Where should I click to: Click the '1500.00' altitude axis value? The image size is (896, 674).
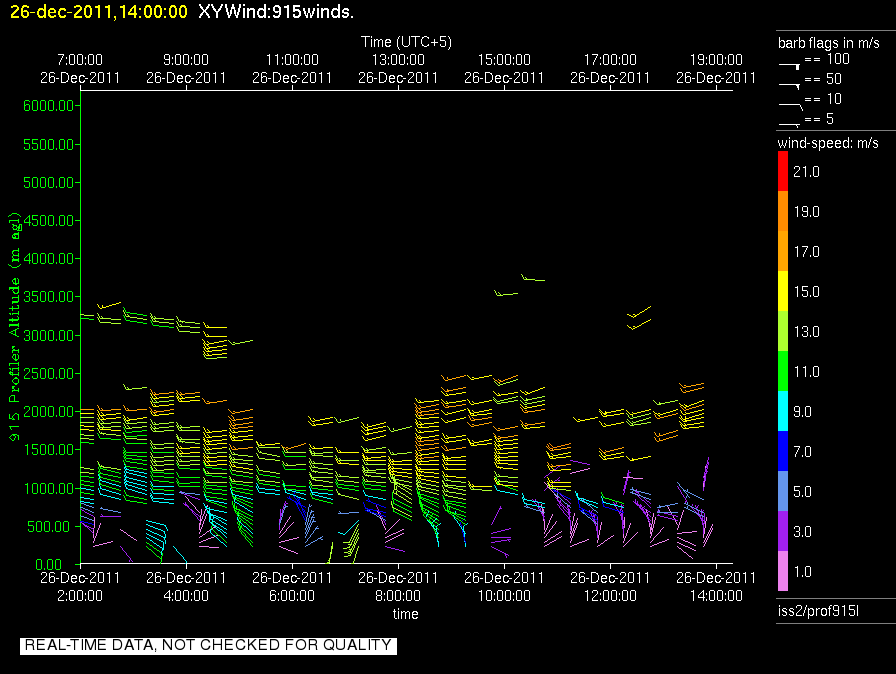click(x=49, y=450)
